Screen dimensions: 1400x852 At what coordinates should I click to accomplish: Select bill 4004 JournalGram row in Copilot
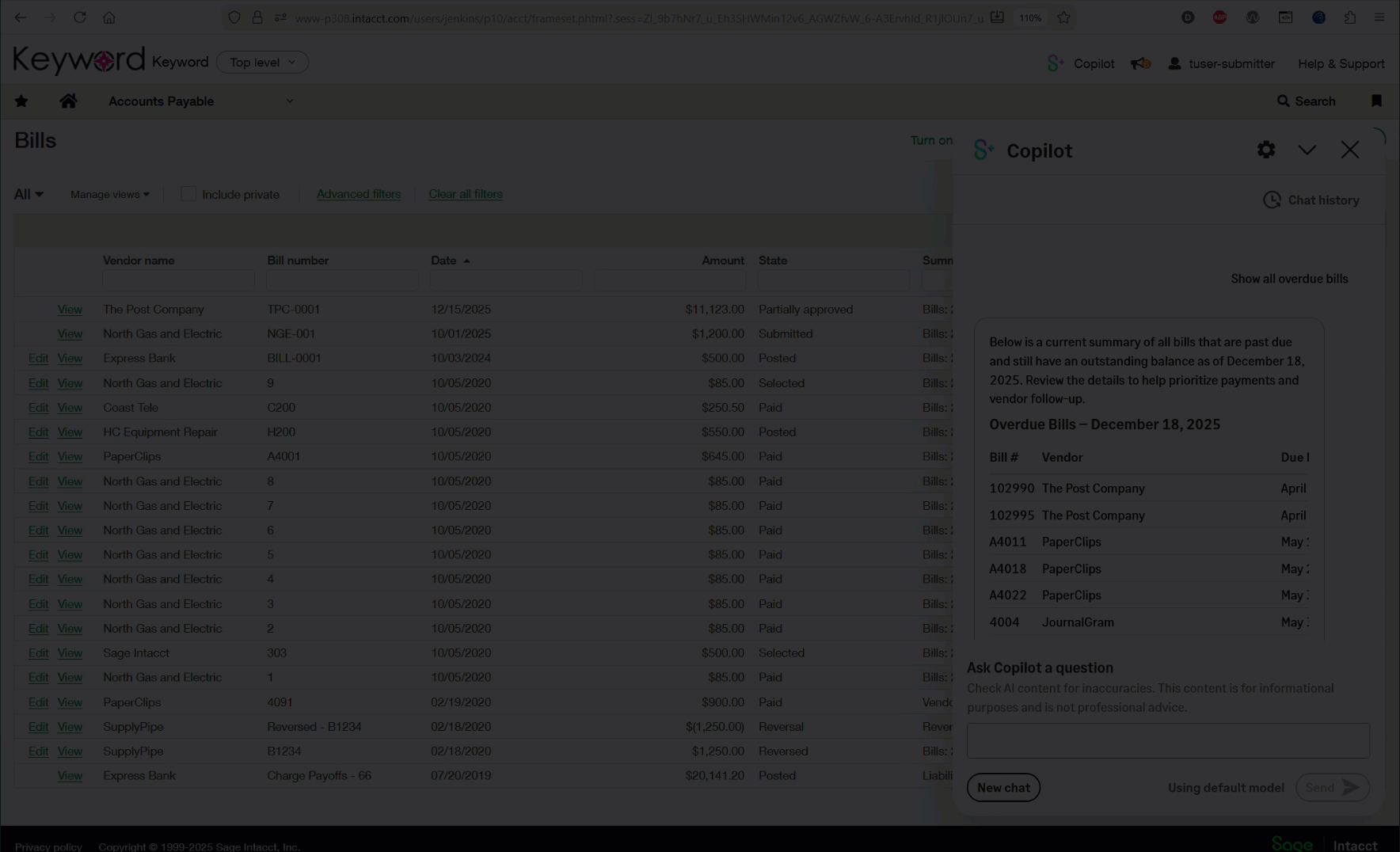point(1149,622)
